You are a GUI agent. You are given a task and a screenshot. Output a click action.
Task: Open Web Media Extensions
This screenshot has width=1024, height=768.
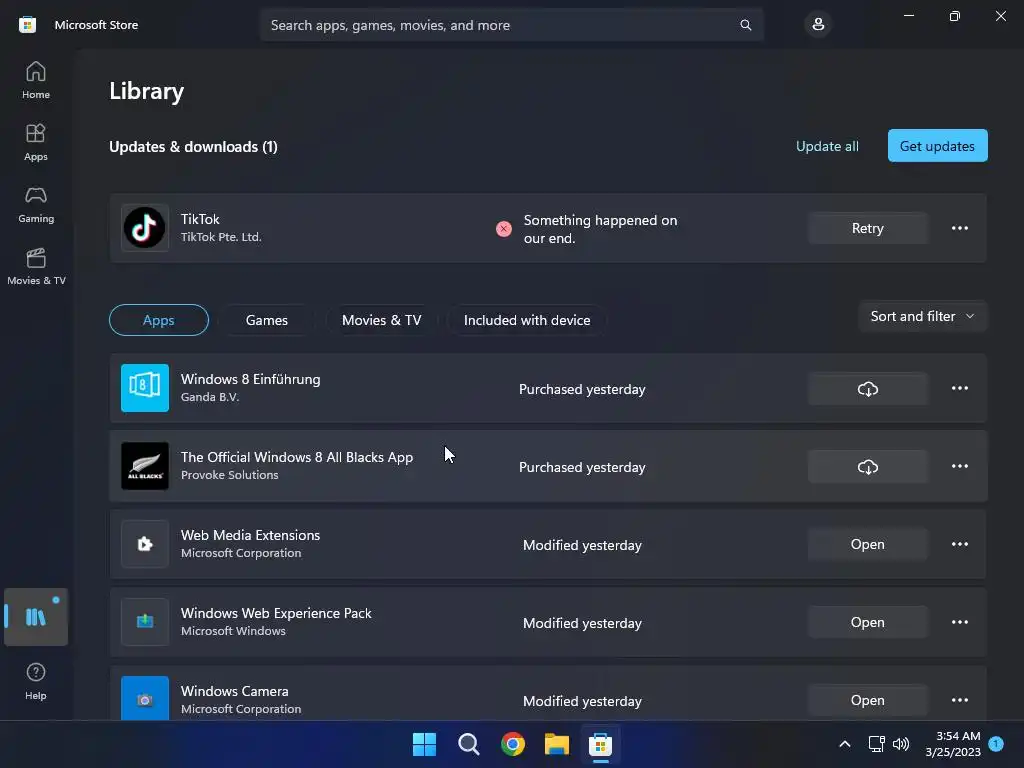(867, 544)
